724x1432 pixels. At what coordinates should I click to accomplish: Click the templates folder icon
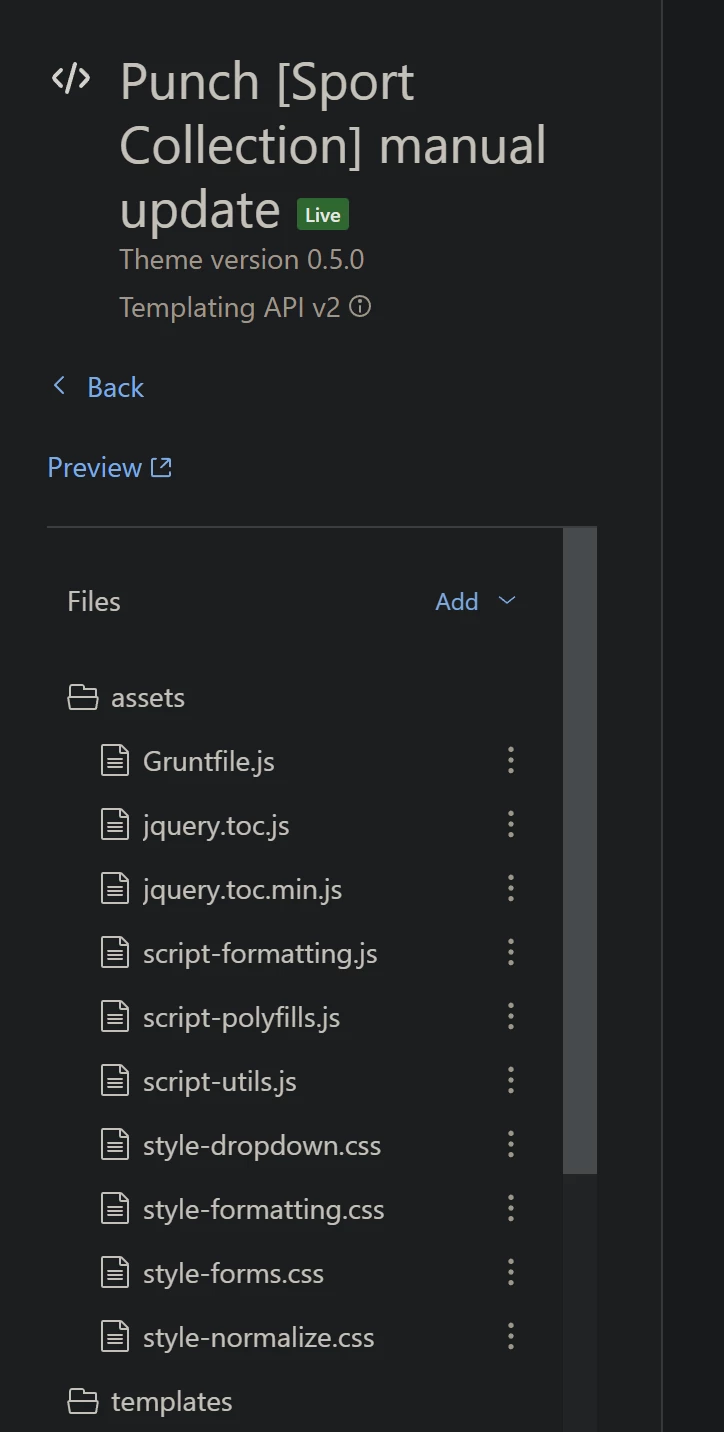point(83,1401)
